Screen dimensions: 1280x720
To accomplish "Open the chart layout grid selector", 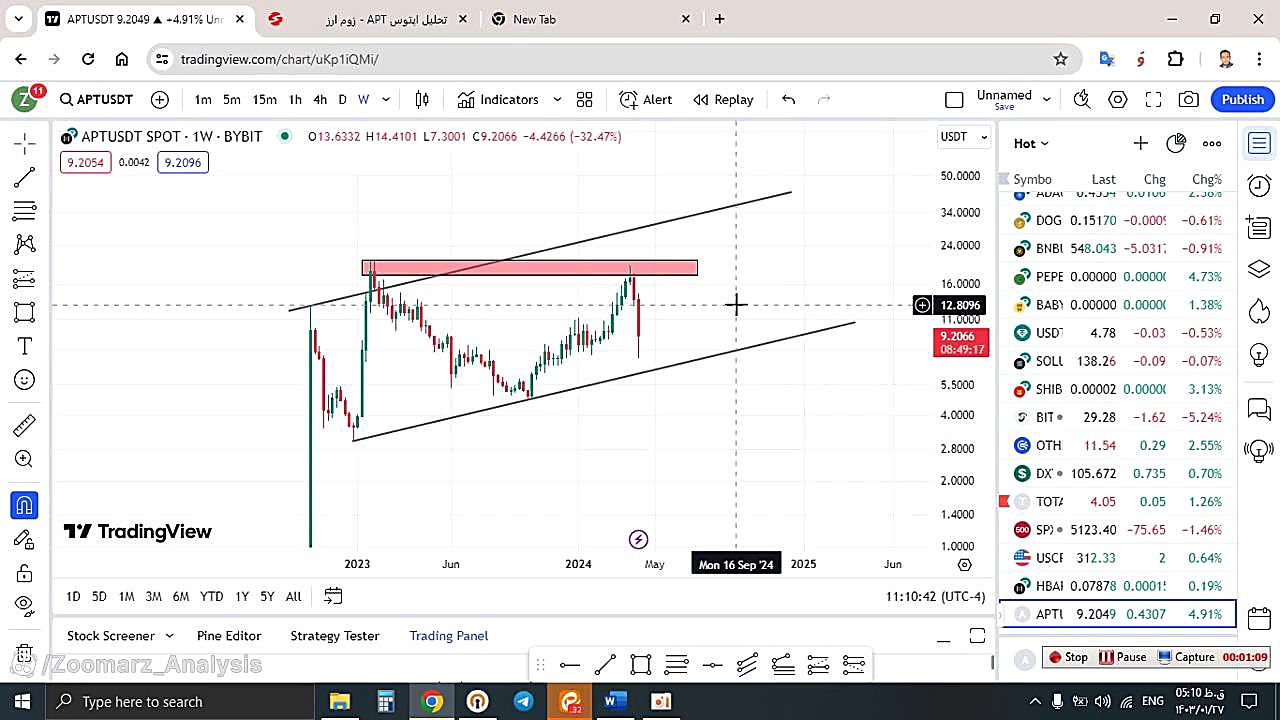I will tap(585, 99).
